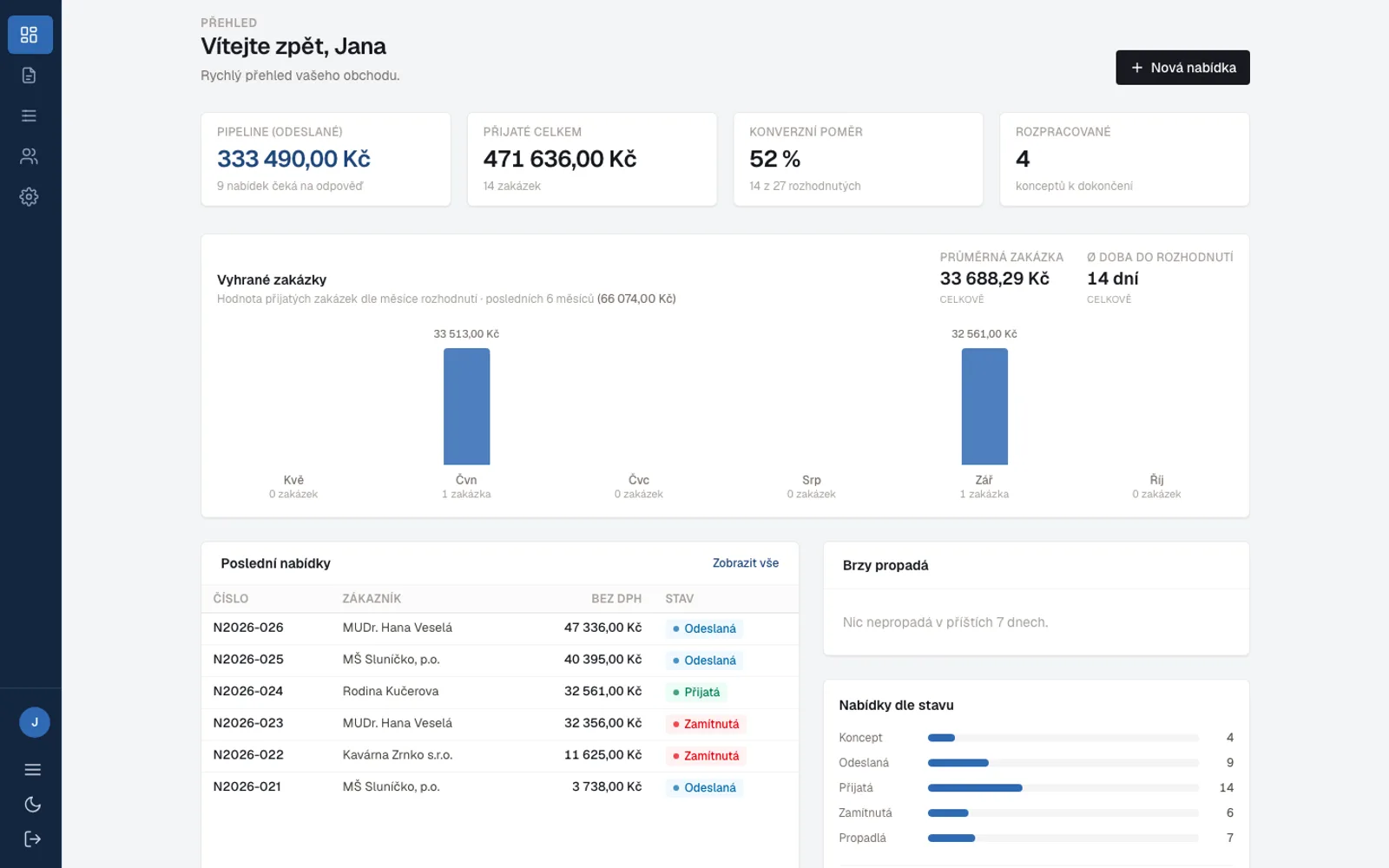Screen dimensions: 1389x868
Task: Click Odeslaná badge for N2026-021
Action: 704,788
